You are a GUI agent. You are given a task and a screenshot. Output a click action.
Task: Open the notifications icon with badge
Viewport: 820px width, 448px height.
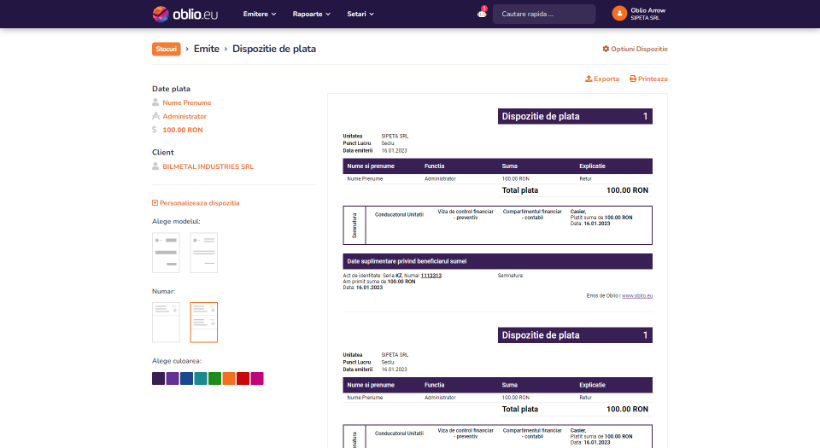(482, 14)
